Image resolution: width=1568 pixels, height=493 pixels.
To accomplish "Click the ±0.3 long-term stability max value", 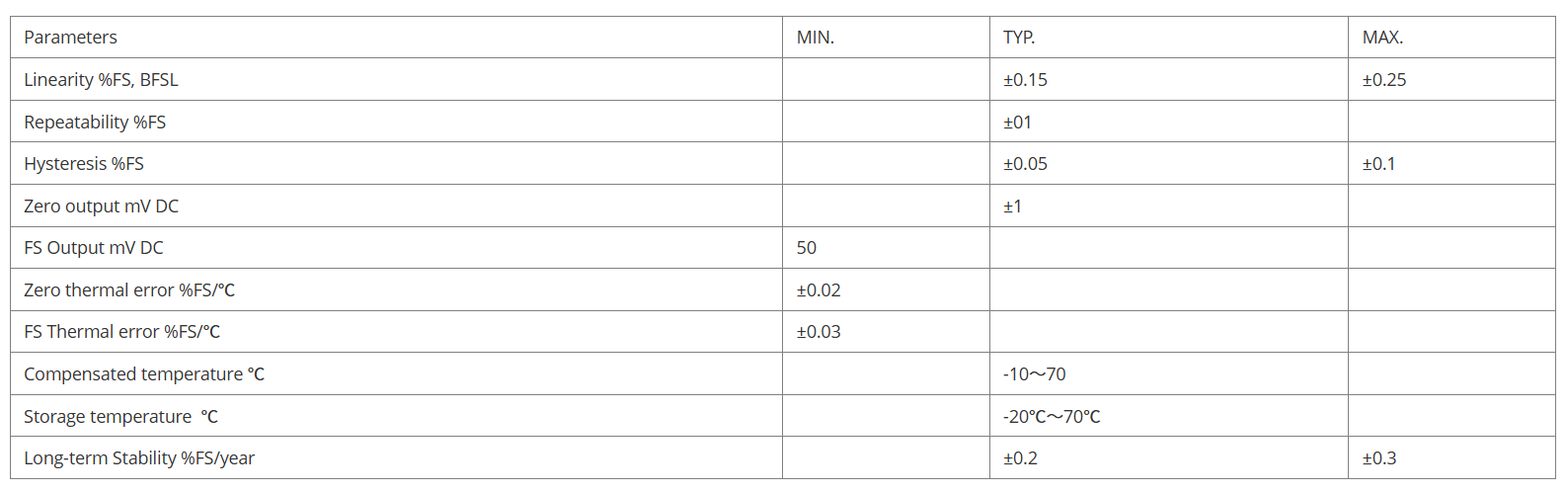I will [1379, 458].
